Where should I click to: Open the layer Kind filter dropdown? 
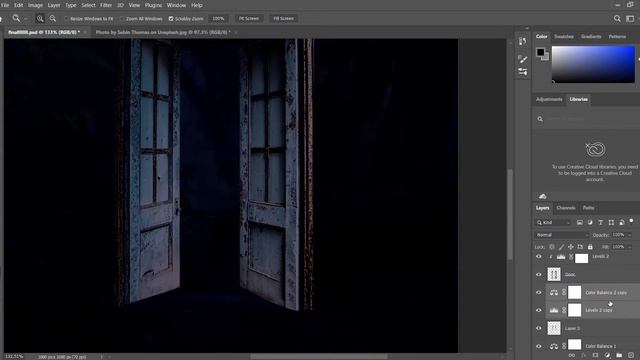click(x=553, y=222)
